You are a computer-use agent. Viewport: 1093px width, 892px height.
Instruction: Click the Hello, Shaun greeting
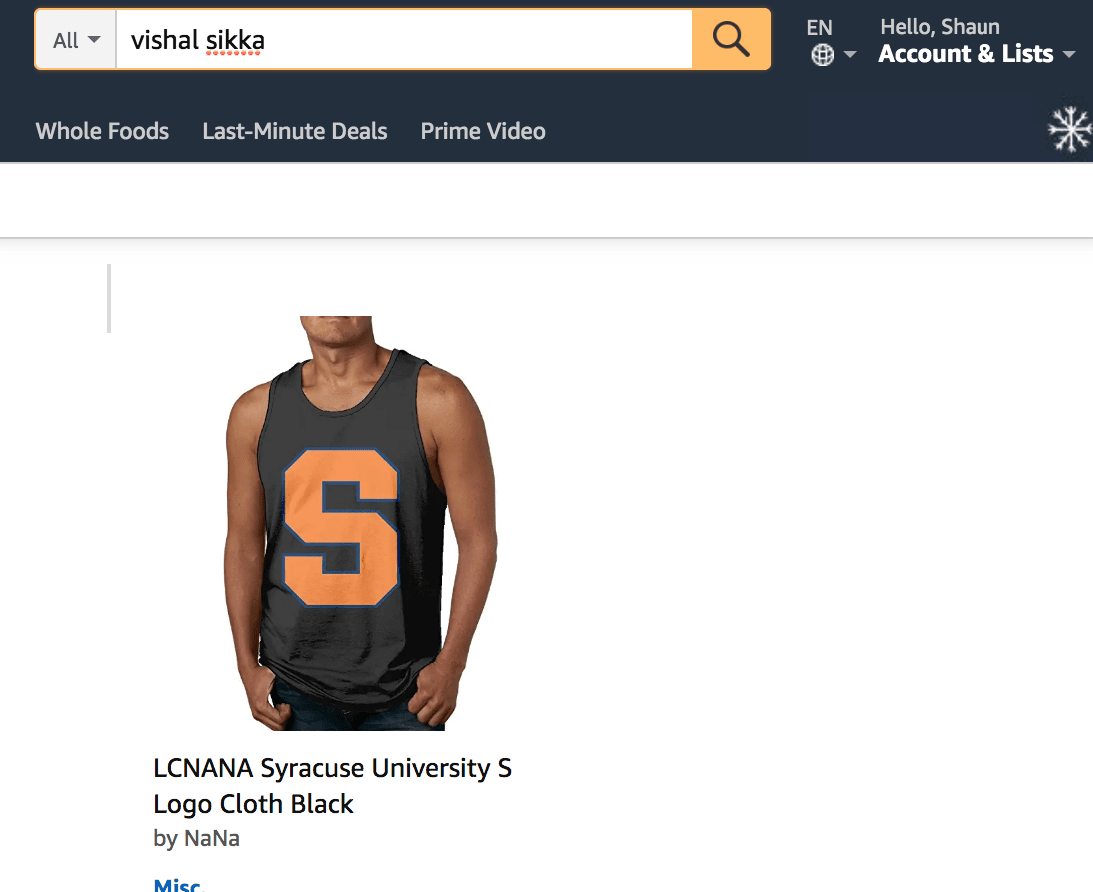pos(940,26)
